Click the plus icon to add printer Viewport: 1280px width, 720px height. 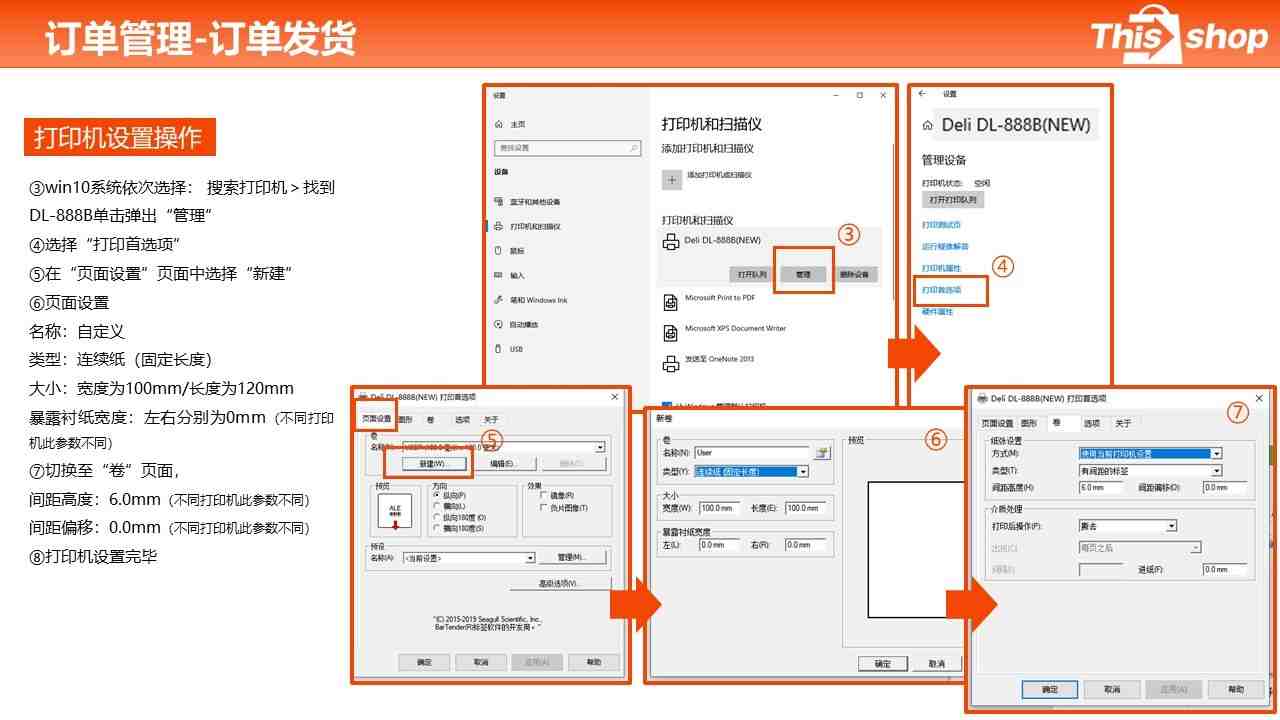pyautogui.click(x=672, y=179)
